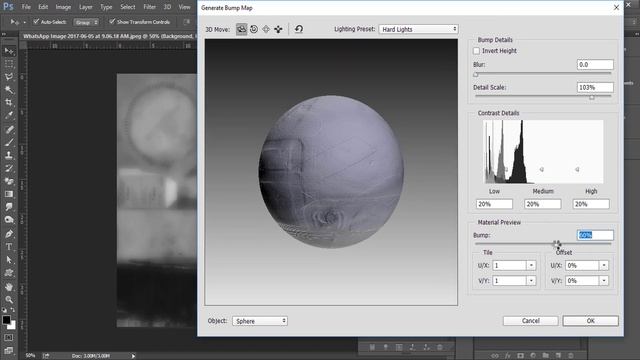Open the File menu

26,7
